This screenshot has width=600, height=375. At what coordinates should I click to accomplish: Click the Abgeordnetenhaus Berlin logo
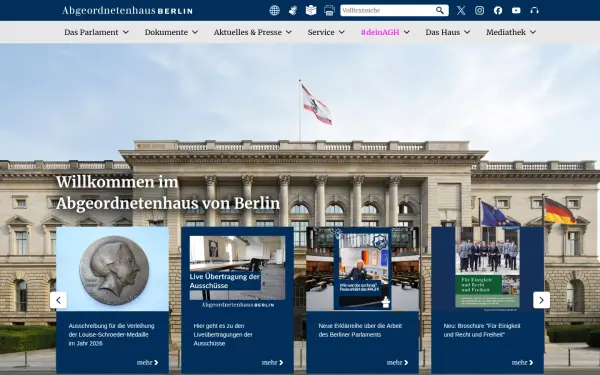(x=127, y=10)
